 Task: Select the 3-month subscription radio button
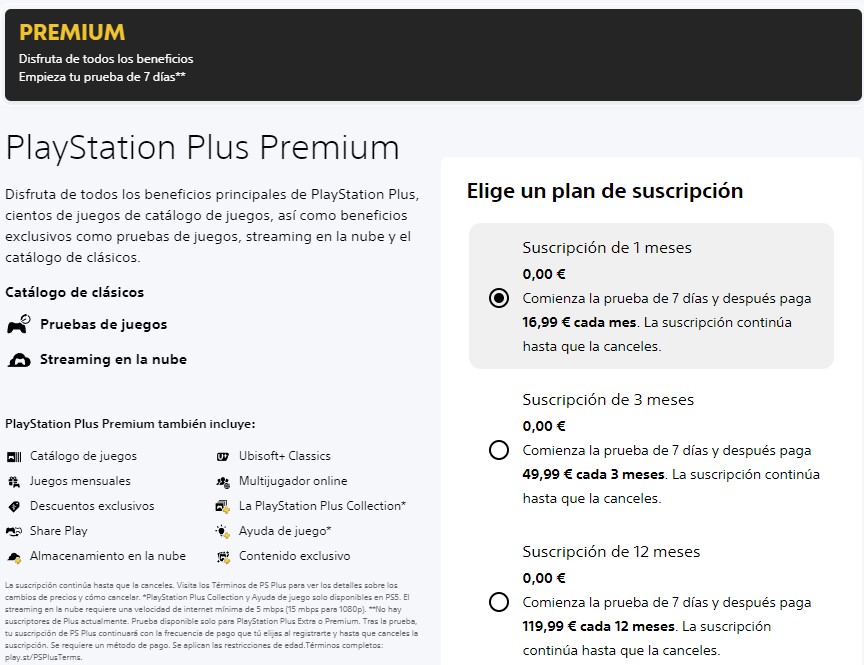(499, 450)
